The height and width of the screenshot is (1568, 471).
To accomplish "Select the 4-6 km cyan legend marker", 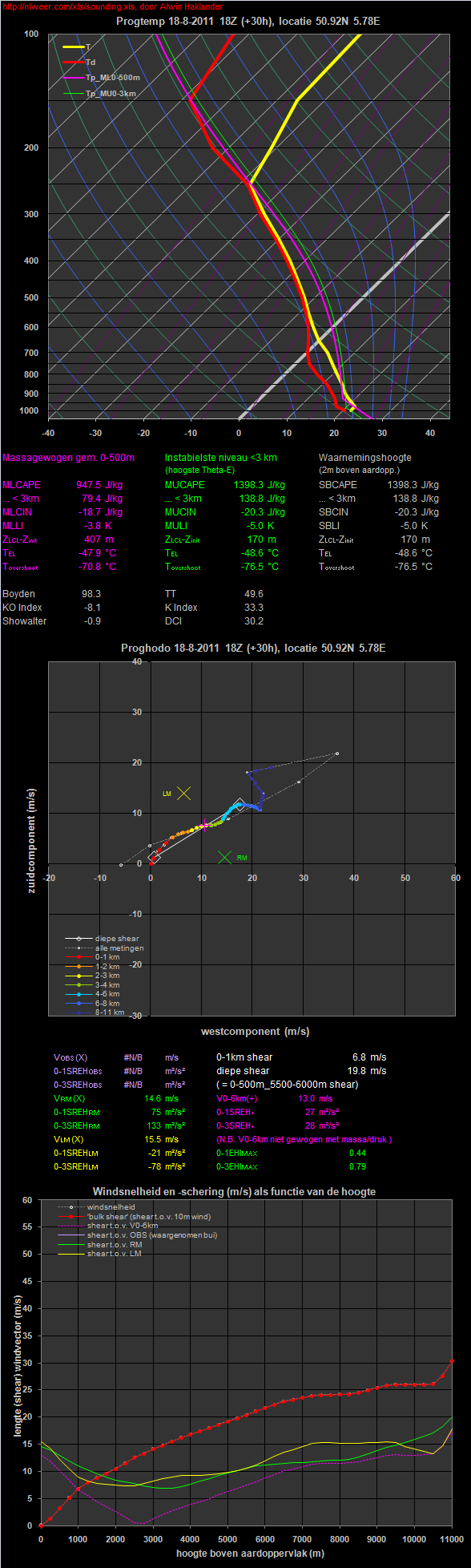I will tap(78, 994).
